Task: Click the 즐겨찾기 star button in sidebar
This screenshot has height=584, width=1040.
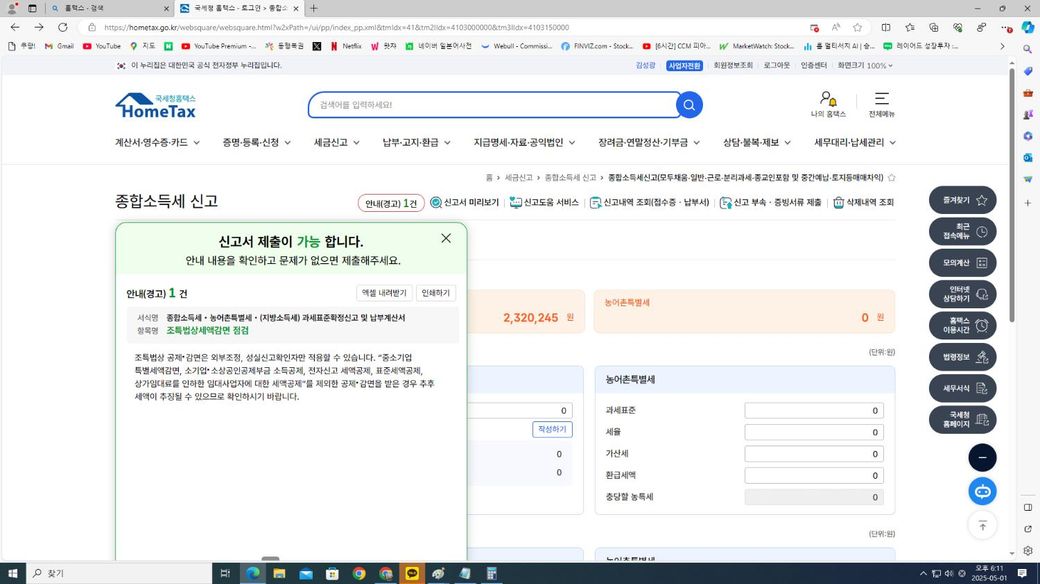Action: click(x=962, y=200)
